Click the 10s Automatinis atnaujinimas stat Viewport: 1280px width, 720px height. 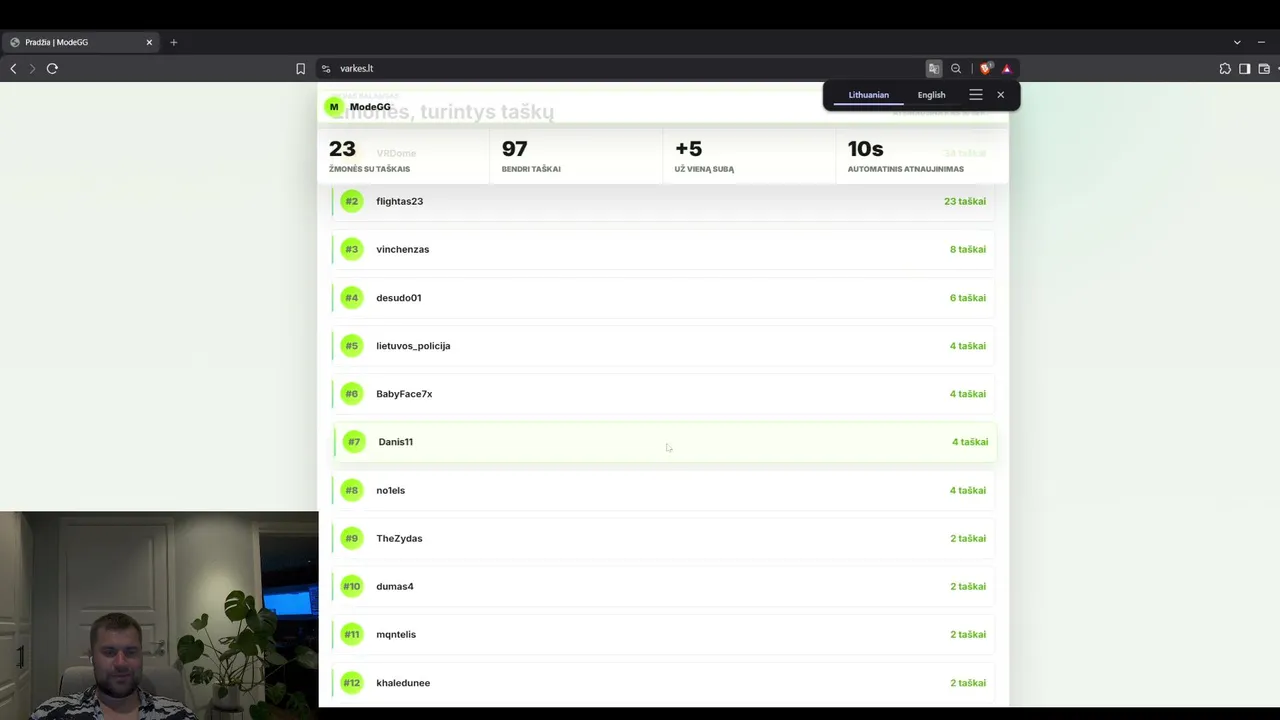click(x=922, y=156)
